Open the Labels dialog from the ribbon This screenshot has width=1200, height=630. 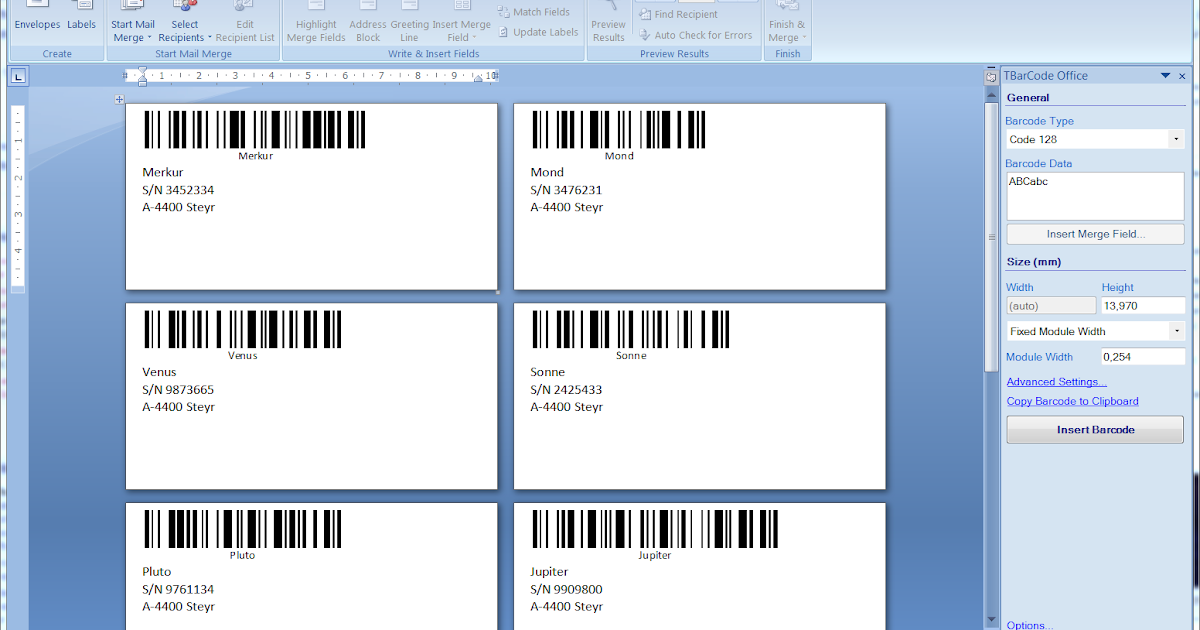pos(81,18)
